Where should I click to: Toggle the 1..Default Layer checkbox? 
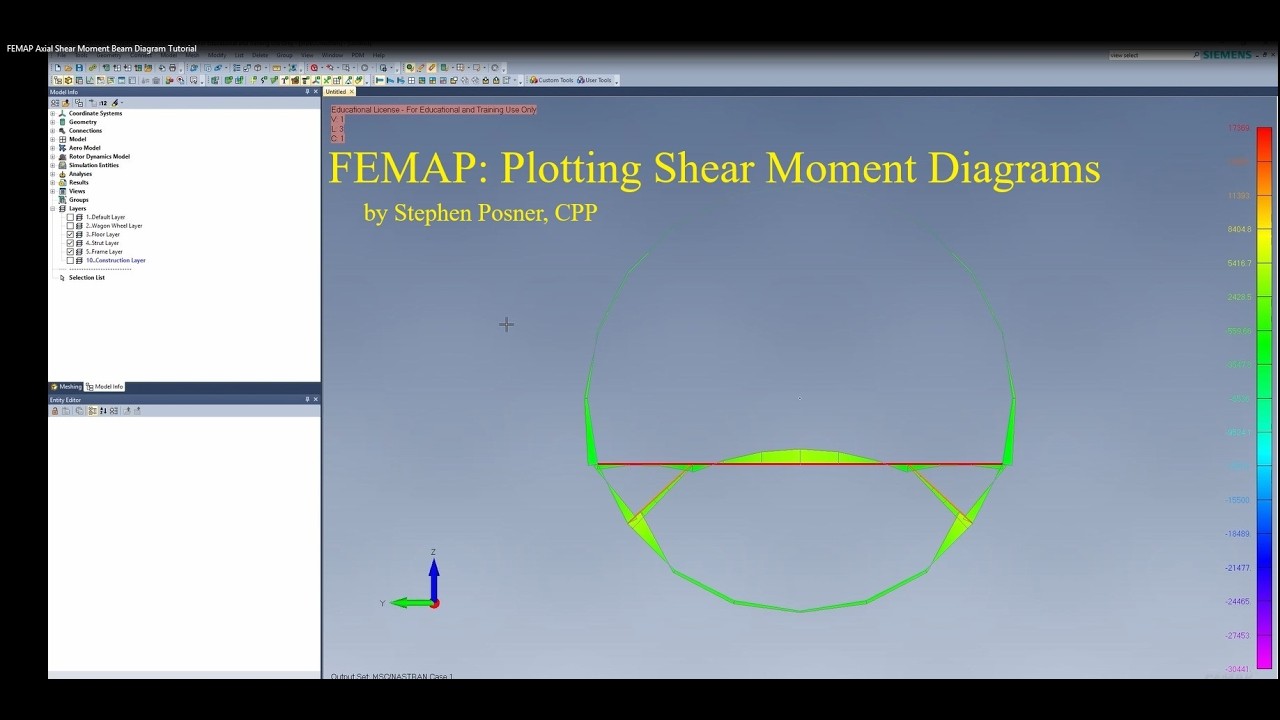[70, 217]
